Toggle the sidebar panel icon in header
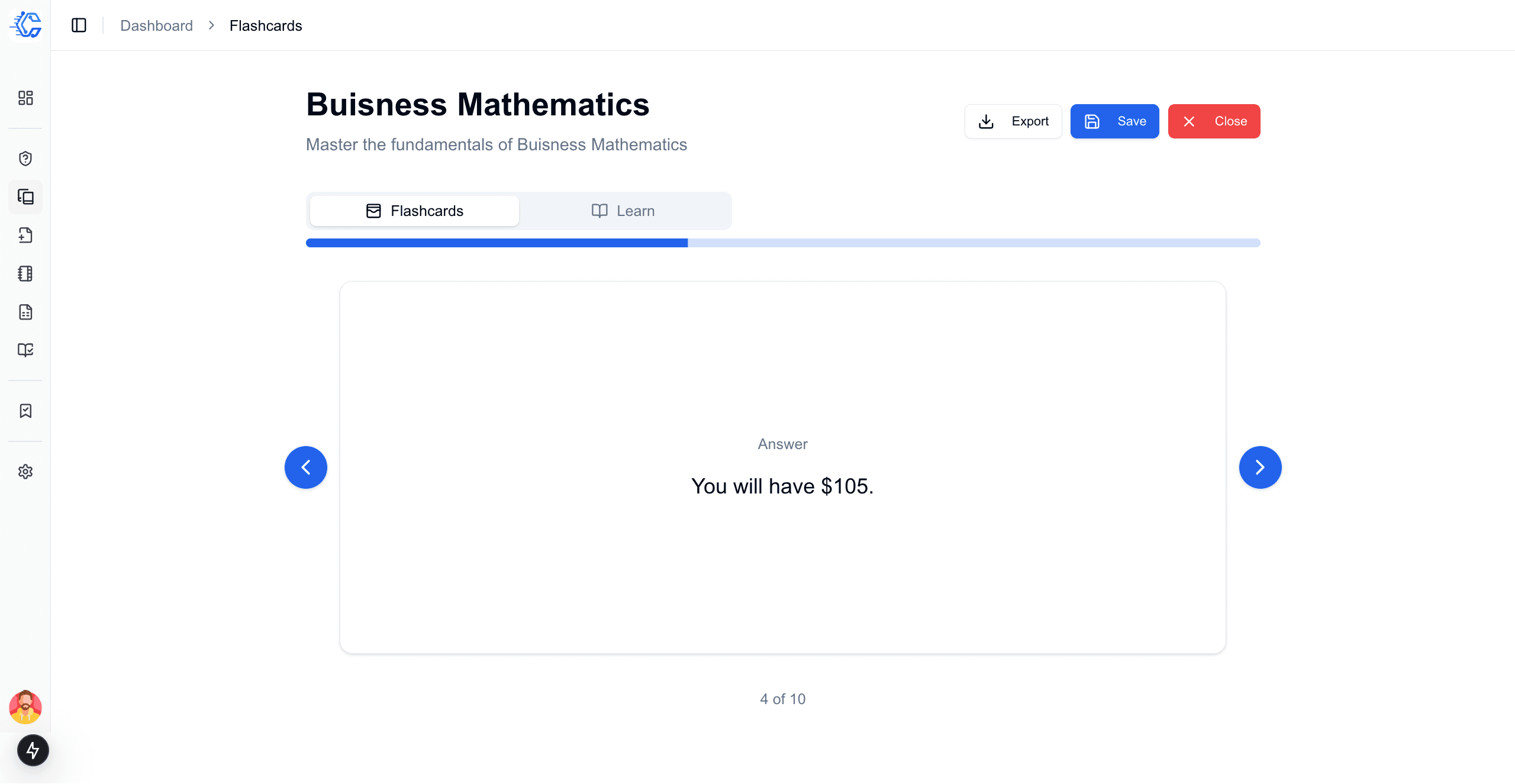Image resolution: width=1515 pixels, height=784 pixels. pyautogui.click(x=79, y=25)
